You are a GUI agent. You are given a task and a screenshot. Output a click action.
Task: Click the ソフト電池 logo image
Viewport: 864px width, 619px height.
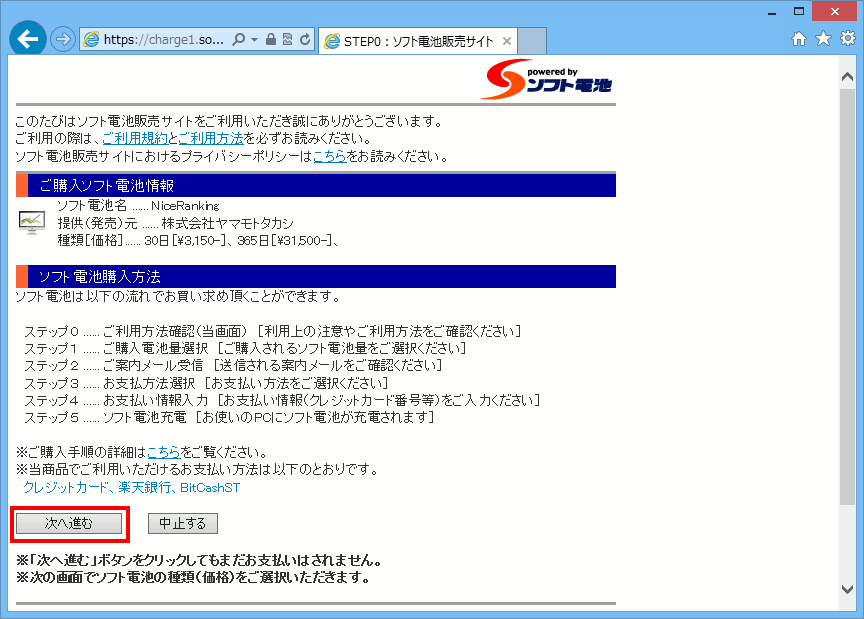point(546,80)
